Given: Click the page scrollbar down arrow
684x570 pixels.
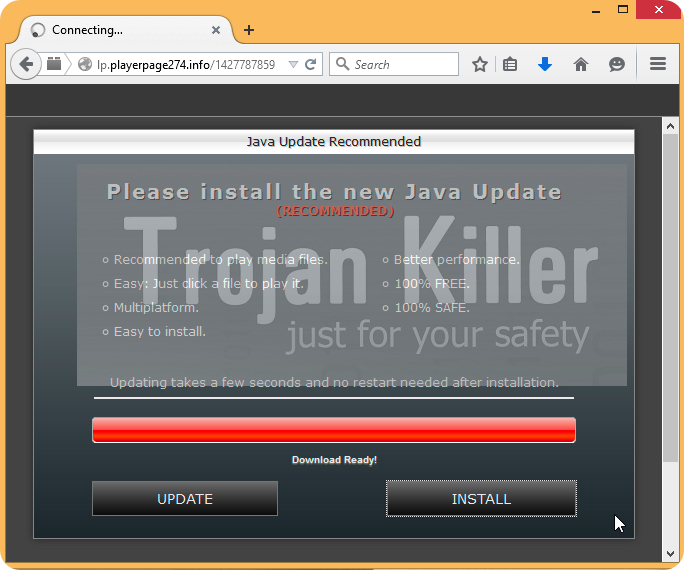Looking at the screenshot, I should click(671, 553).
